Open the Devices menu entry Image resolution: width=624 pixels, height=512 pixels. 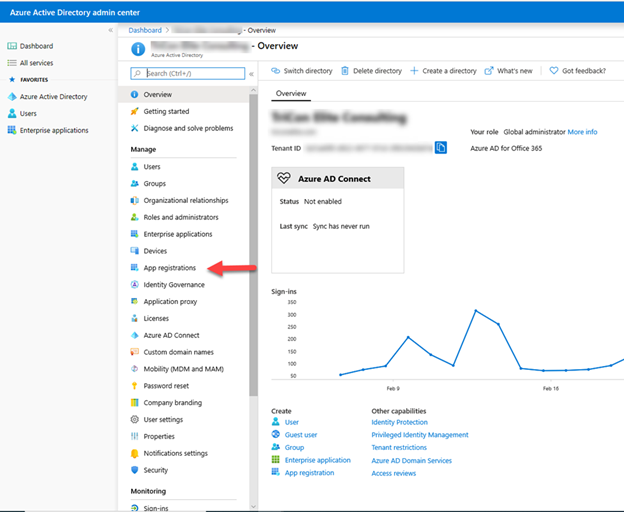(x=155, y=251)
